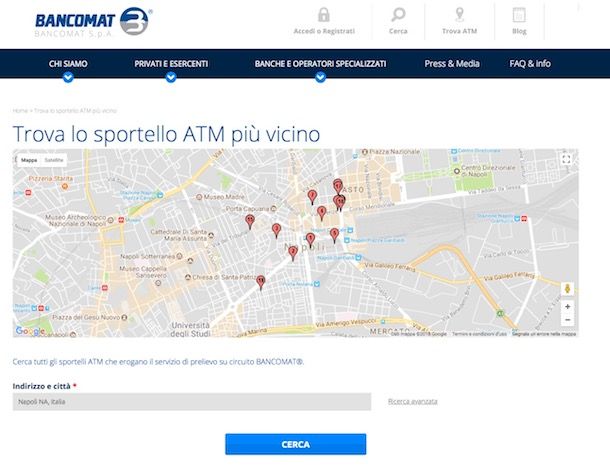Expand the PRIVATI E ESERCENTI chevron
Viewport: 610px width, 465px height.
tap(171, 77)
